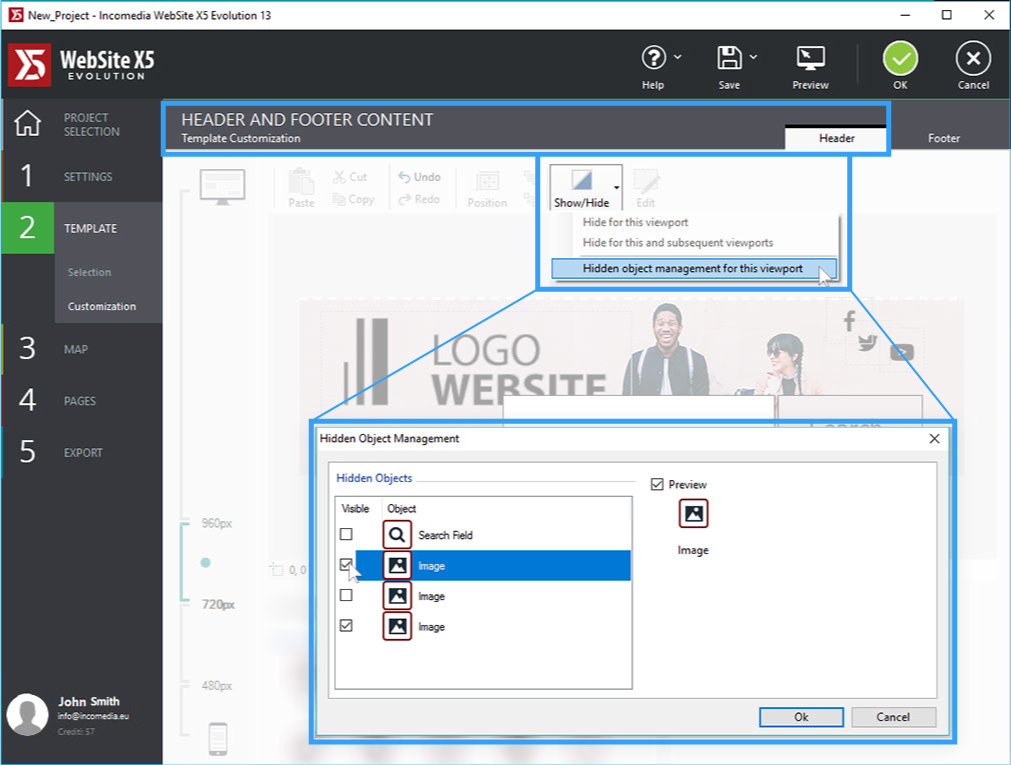This screenshot has height=765, width=1011.
Task: Save the project with the floppy icon
Action: pyautogui.click(x=729, y=58)
